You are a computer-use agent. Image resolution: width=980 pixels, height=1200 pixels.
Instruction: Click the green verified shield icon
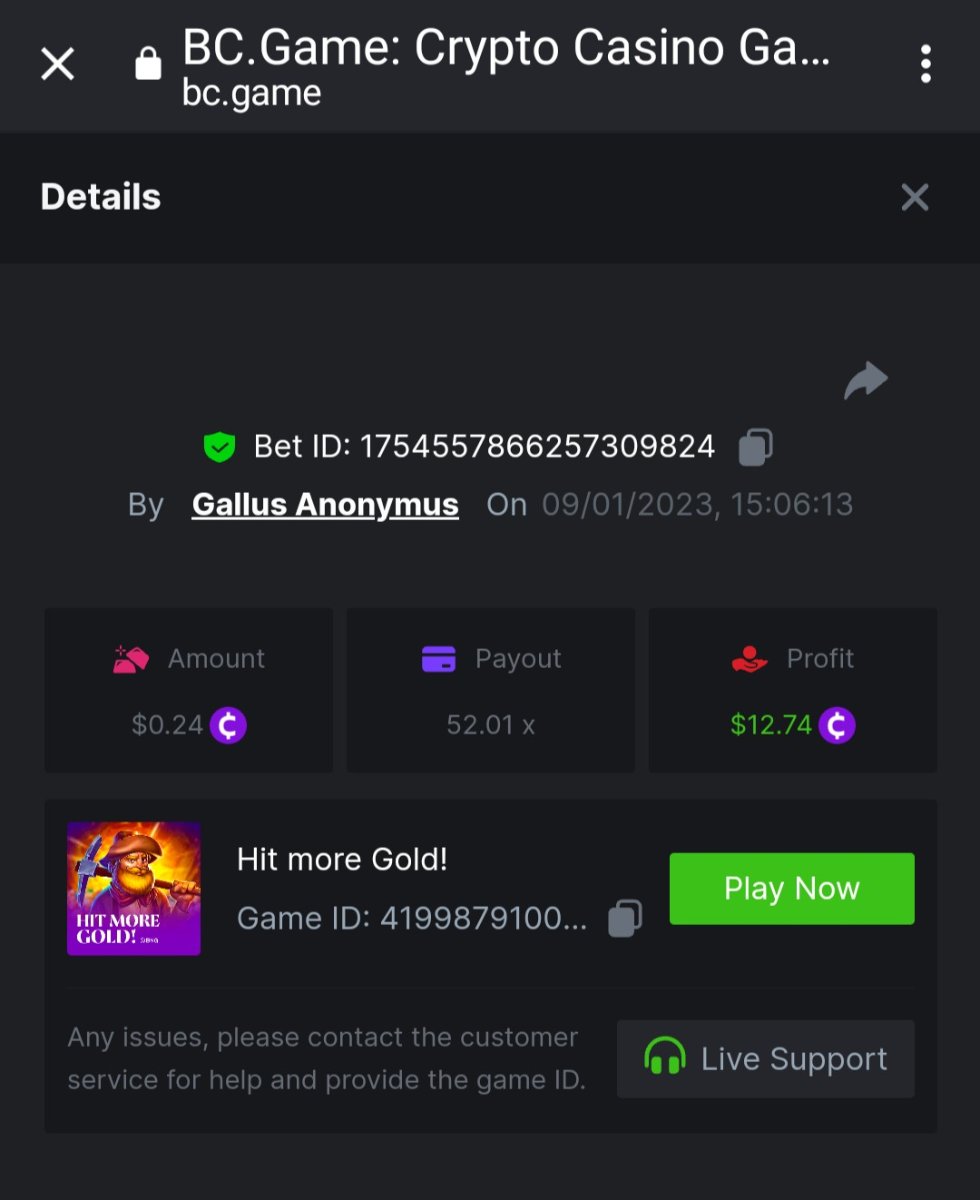click(219, 447)
